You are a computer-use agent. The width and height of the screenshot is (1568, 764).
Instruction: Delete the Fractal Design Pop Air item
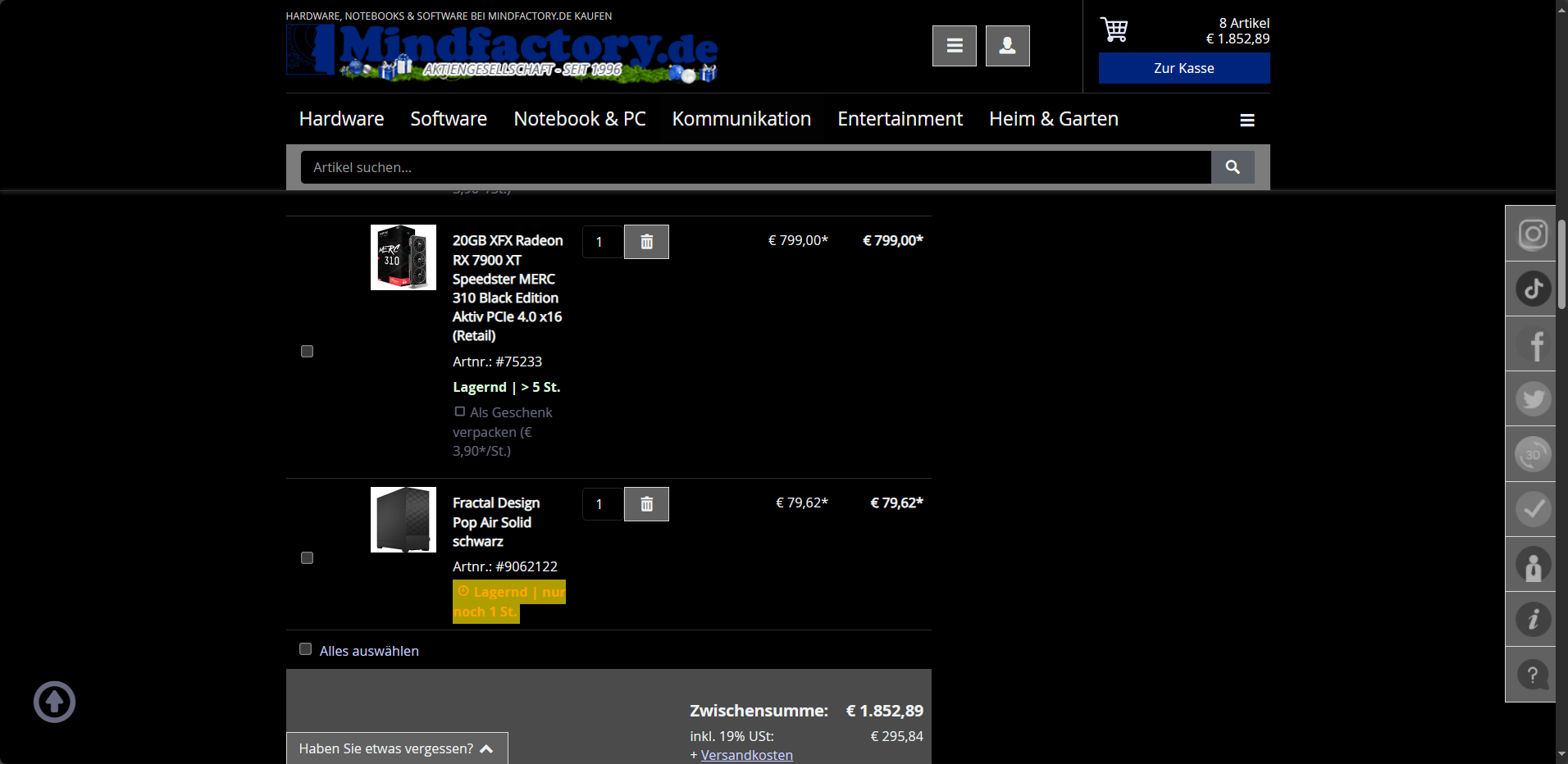(x=646, y=504)
